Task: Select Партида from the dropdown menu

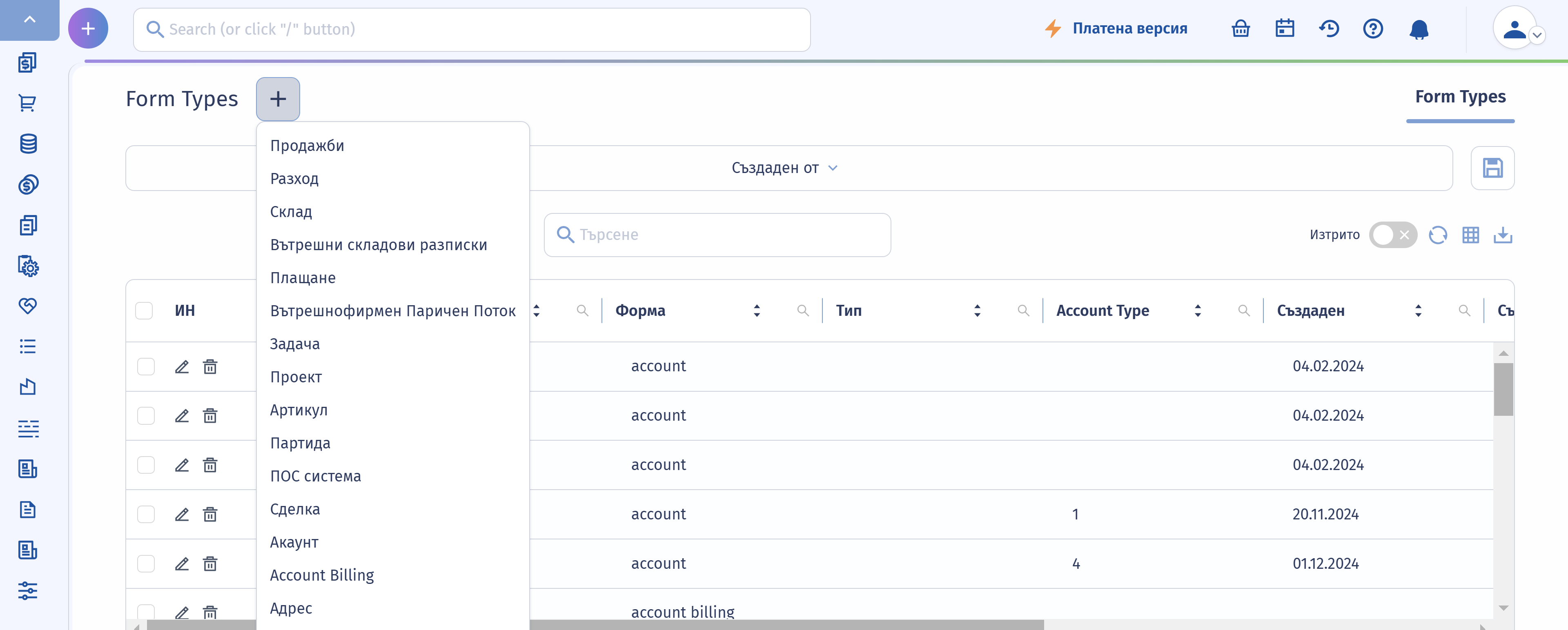Action: click(x=393, y=443)
